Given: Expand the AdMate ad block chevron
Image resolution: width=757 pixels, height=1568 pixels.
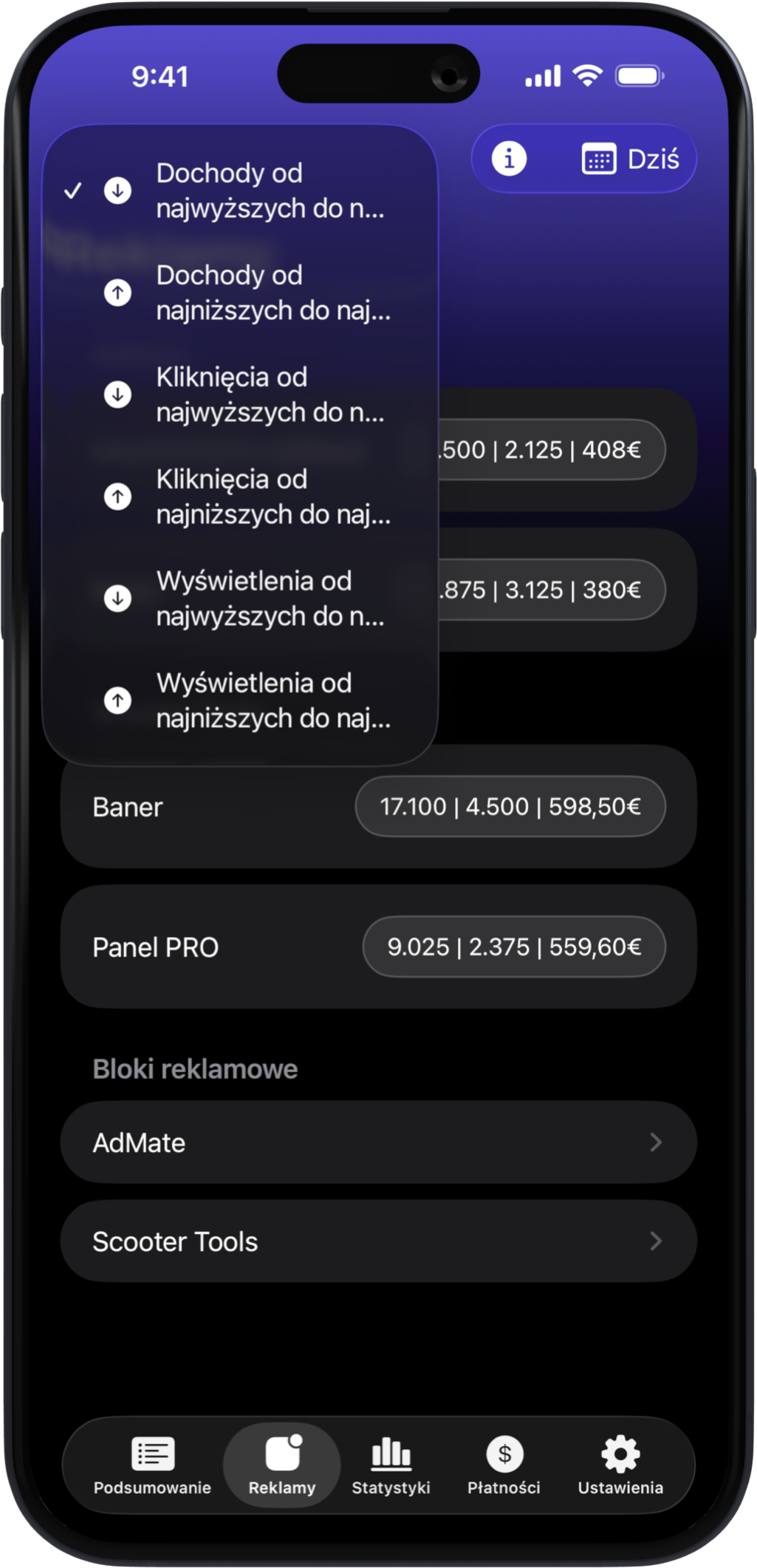Looking at the screenshot, I should [655, 1142].
